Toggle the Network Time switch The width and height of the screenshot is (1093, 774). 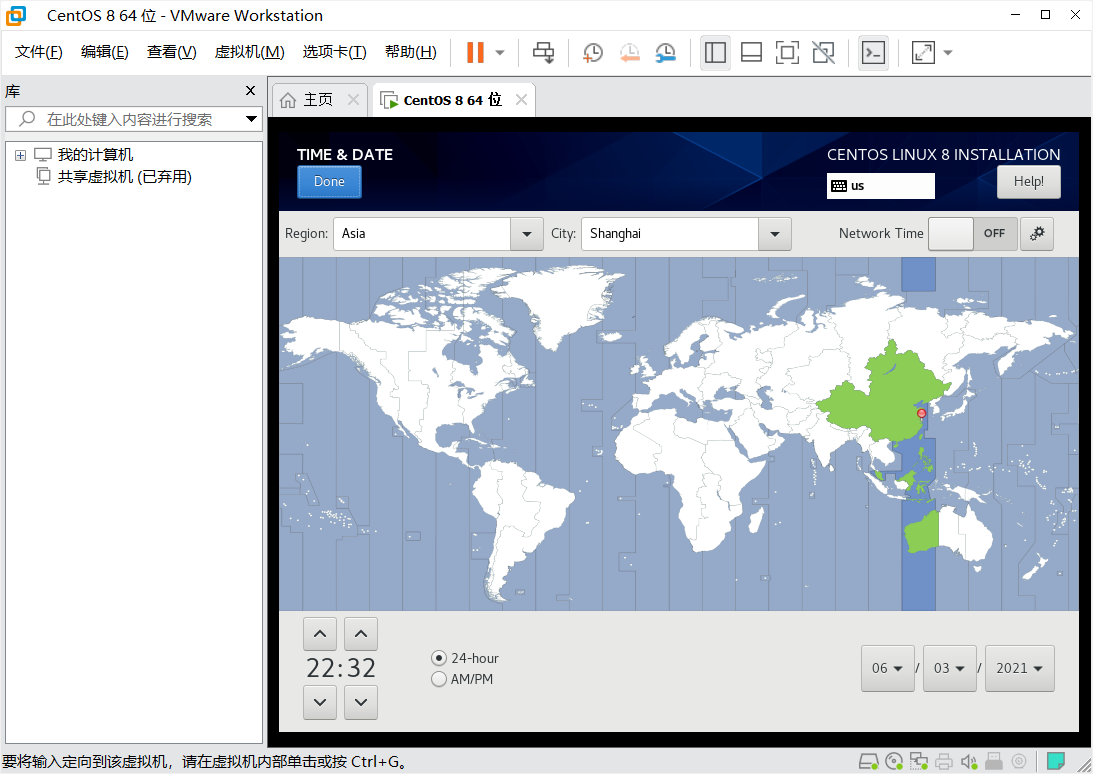pos(973,234)
